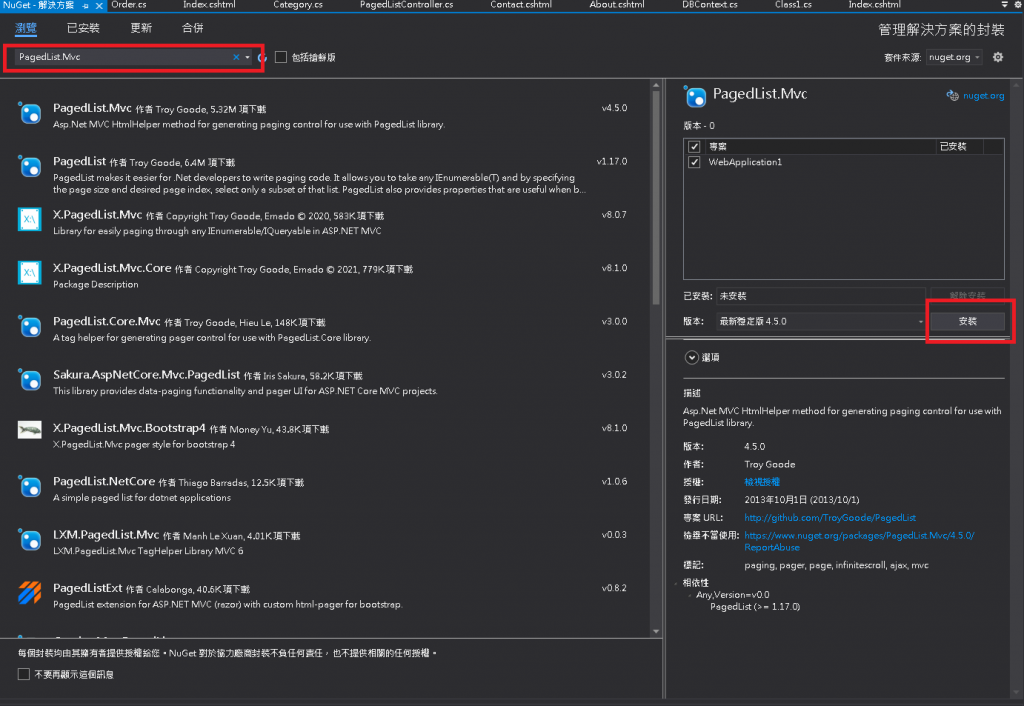Open the document tab overflow list arrow
Image resolution: width=1024 pixels, height=706 pixels.
point(1004,5)
